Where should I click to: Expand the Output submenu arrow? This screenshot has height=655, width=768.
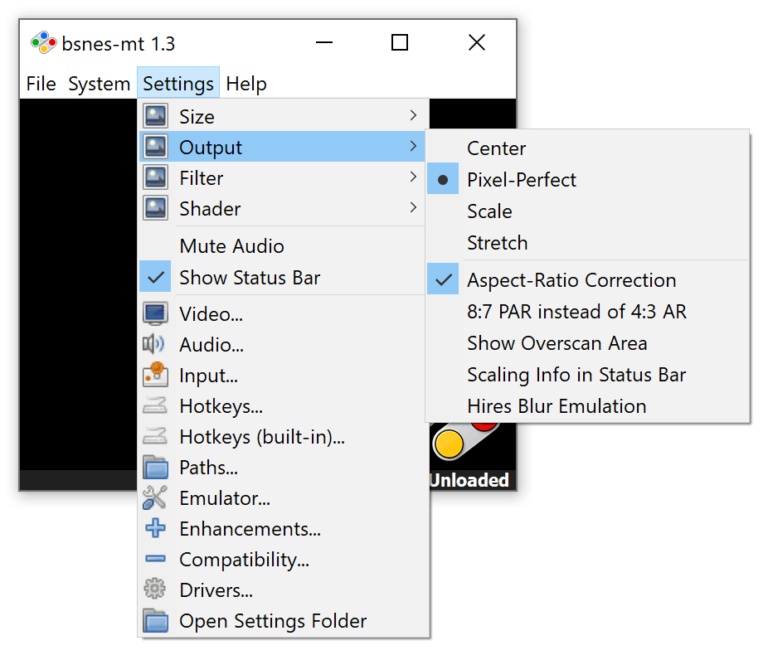tap(413, 146)
